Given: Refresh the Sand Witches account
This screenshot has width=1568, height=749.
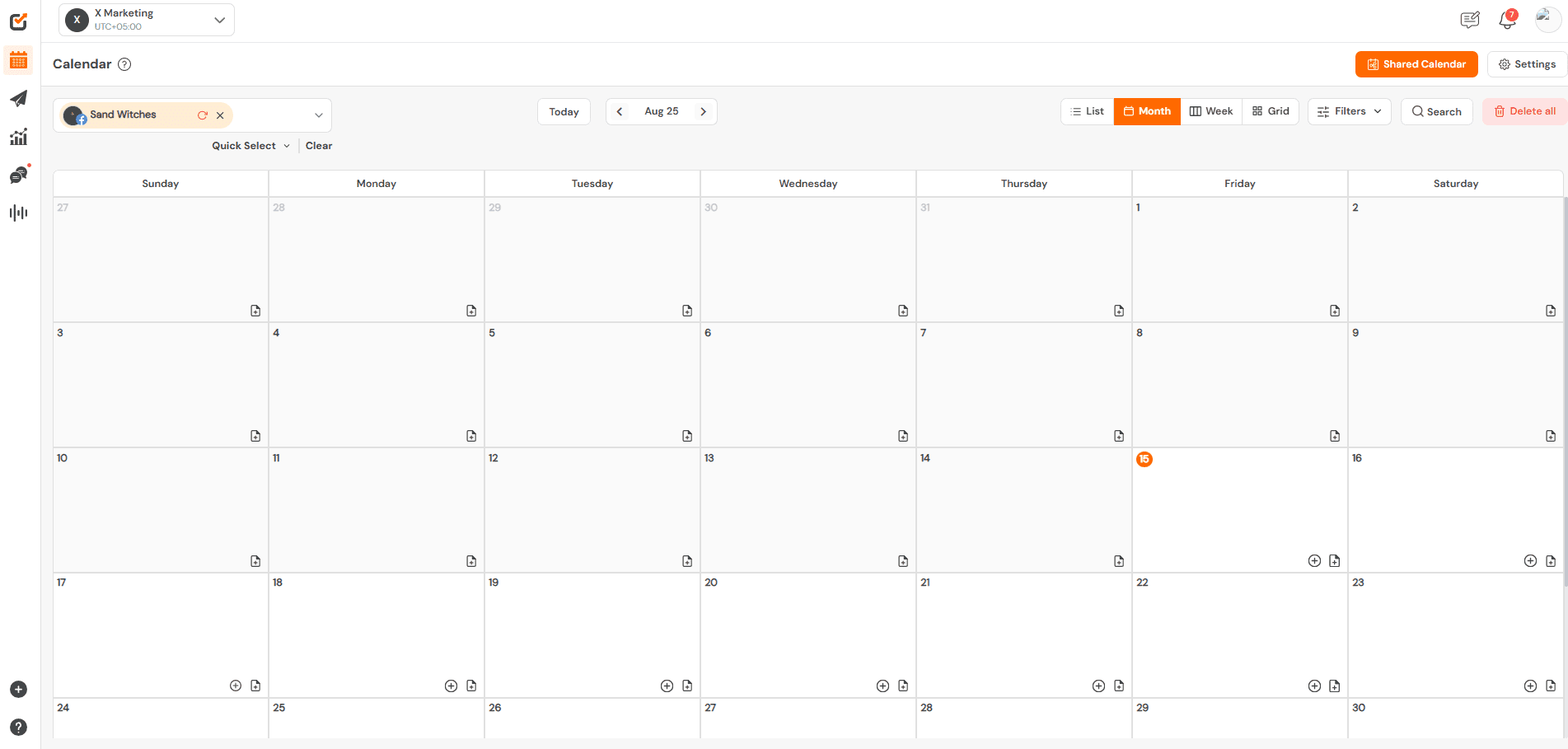Looking at the screenshot, I should [202, 115].
